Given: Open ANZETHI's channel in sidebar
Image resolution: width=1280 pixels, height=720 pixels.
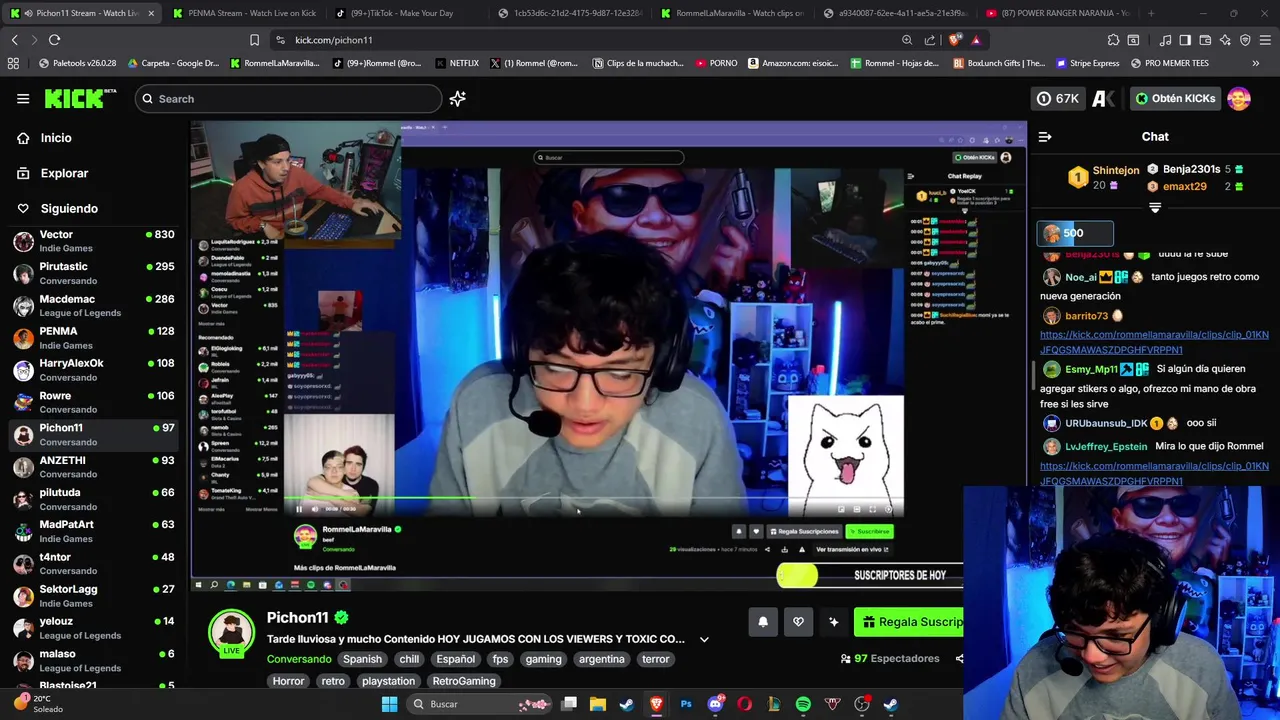Looking at the screenshot, I should point(94,467).
